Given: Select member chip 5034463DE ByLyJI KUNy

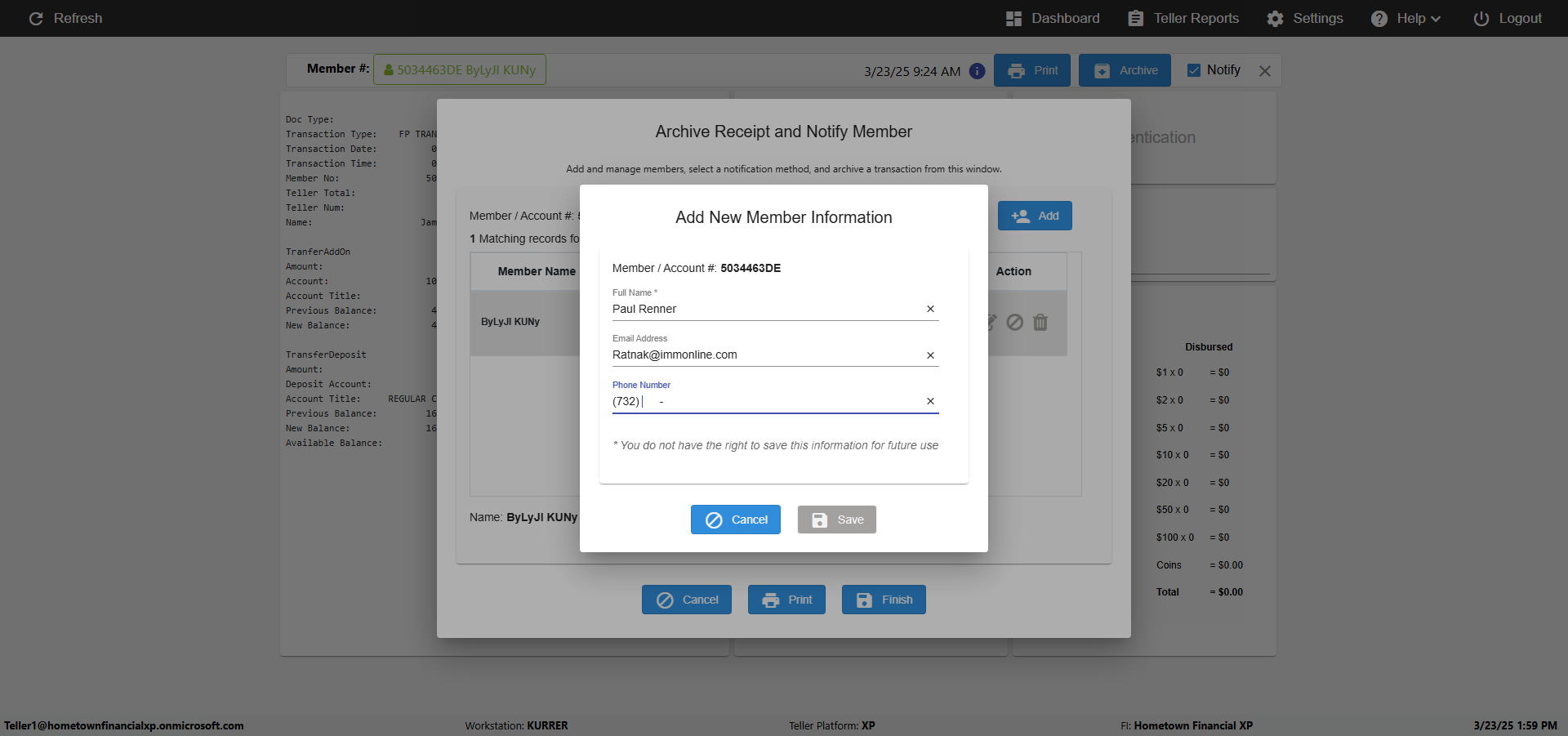Looking at the screenshot, I should [460, 69].
